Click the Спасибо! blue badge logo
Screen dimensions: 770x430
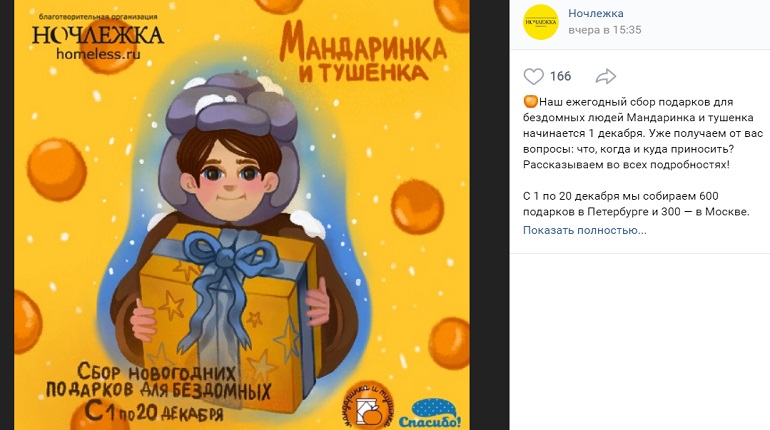pos(430,413)
